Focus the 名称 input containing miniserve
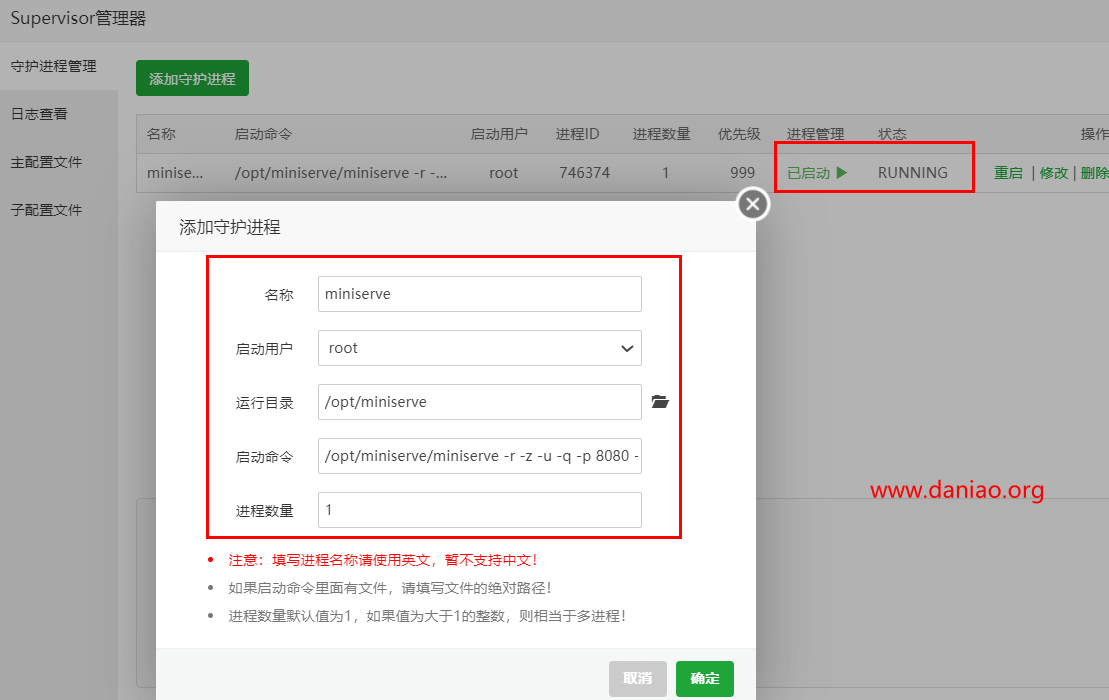 point(480,294)
